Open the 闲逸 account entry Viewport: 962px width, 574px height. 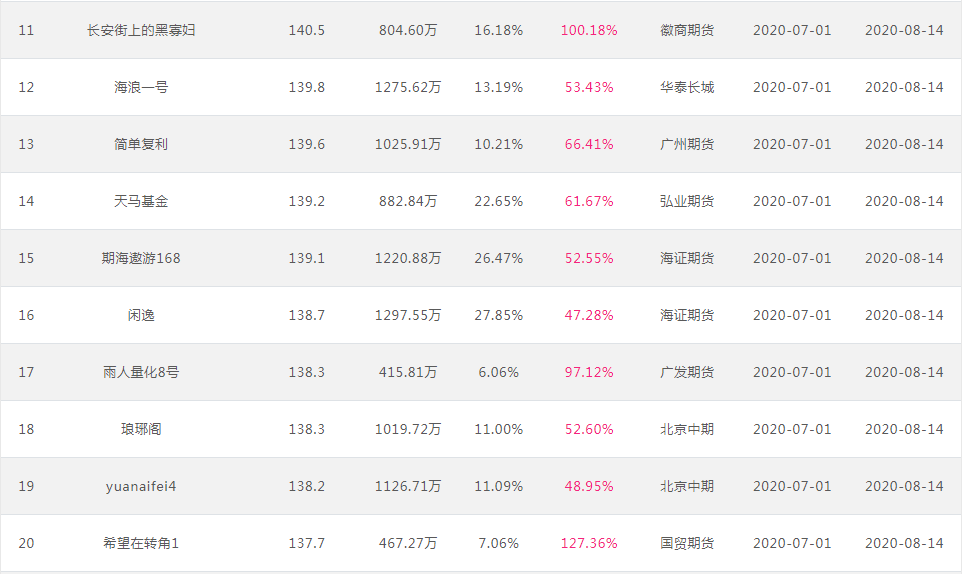(x=141, y=315)
